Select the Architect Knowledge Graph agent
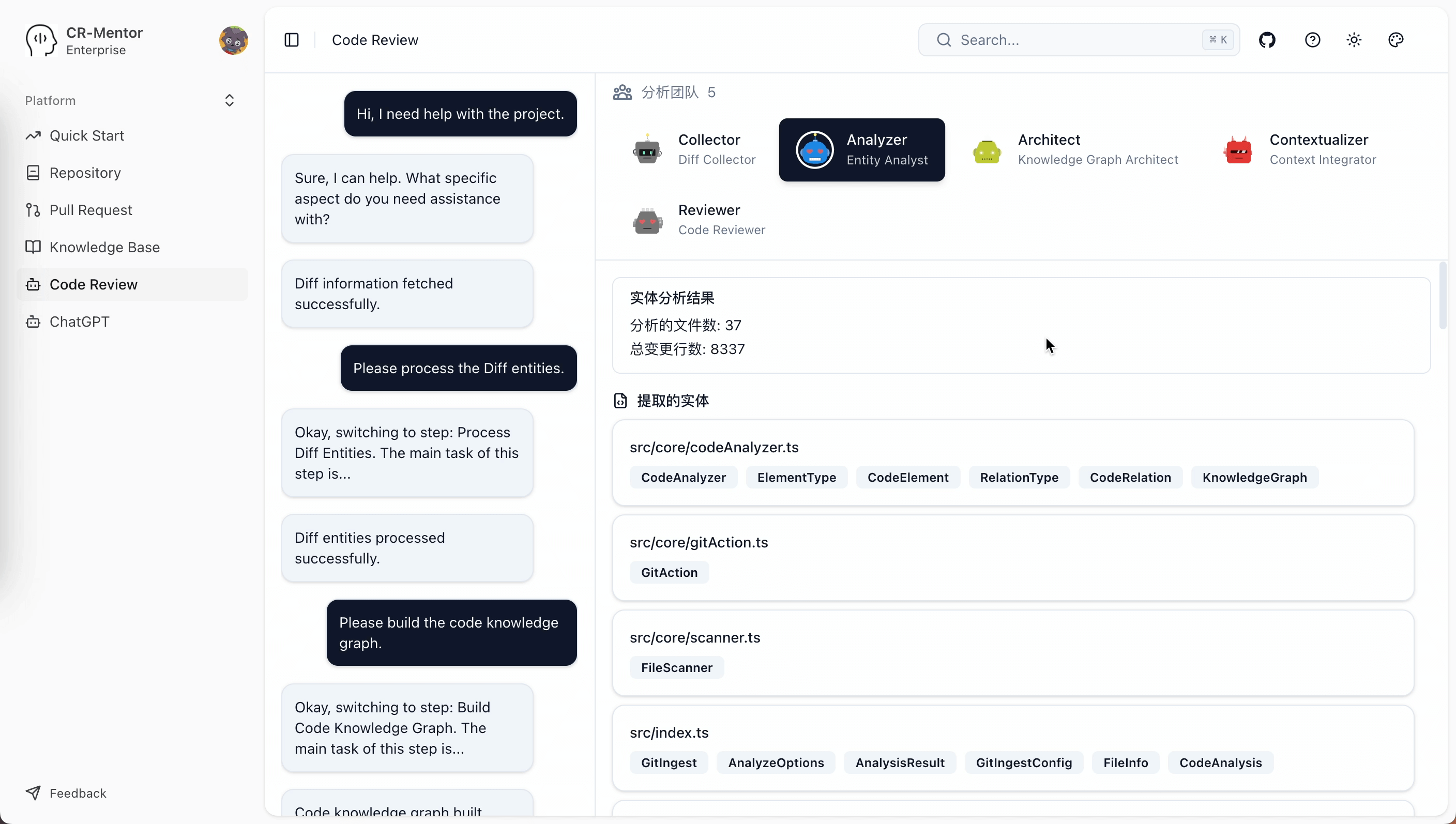The height and width of the screenshot is (824, 1456). 1076,149
